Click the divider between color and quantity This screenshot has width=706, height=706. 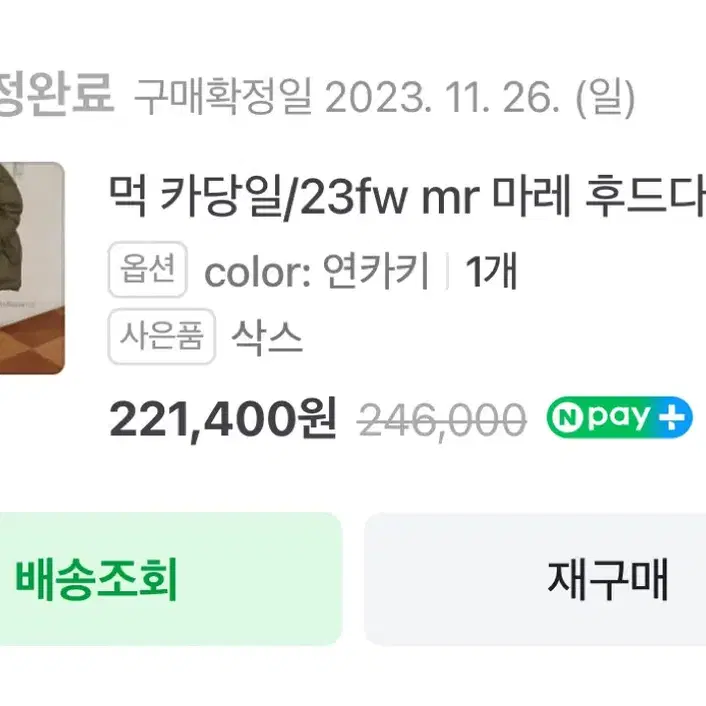click(x=447, y=271)
